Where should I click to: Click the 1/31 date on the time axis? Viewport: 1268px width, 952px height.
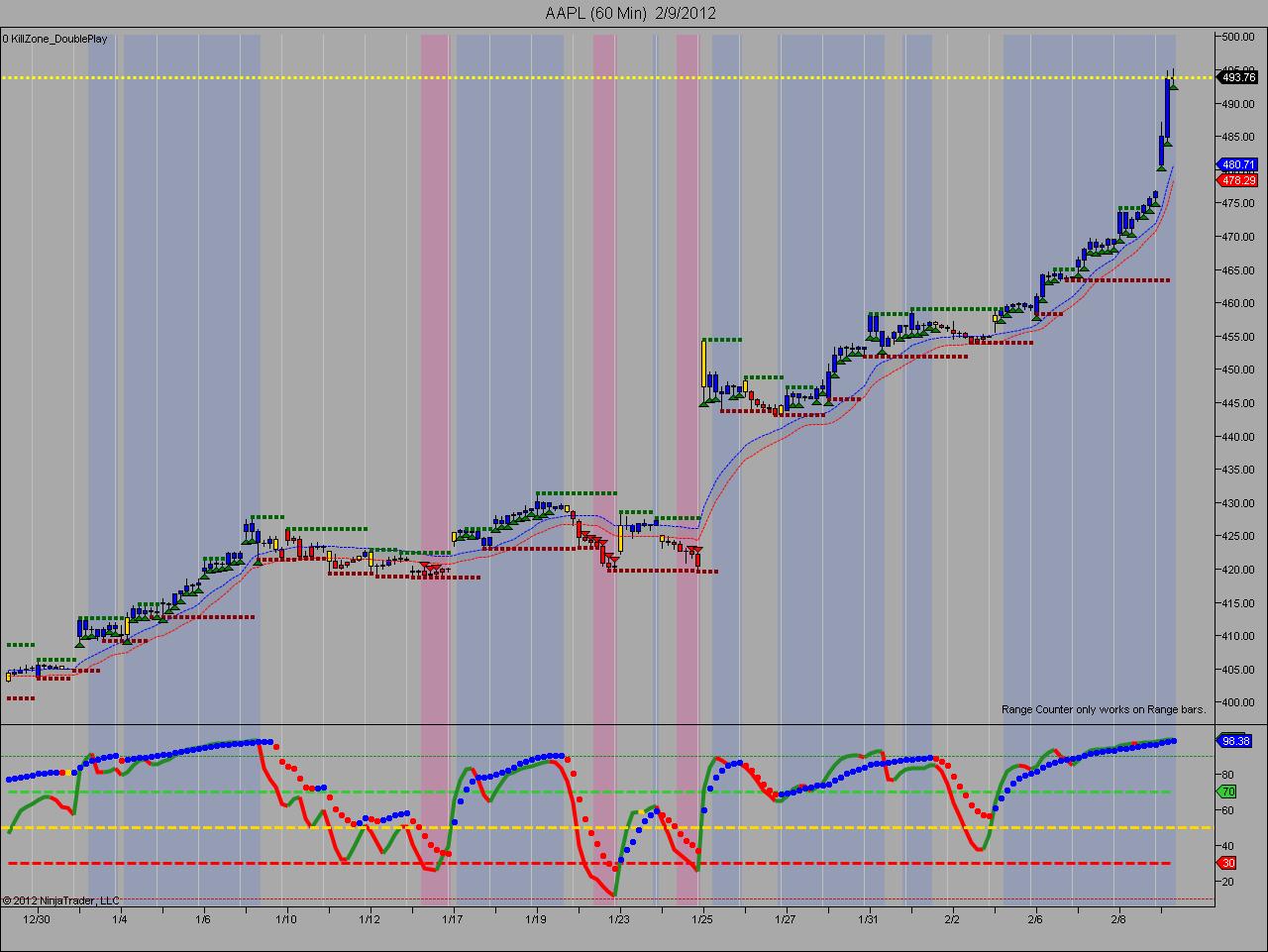[869, 919]
